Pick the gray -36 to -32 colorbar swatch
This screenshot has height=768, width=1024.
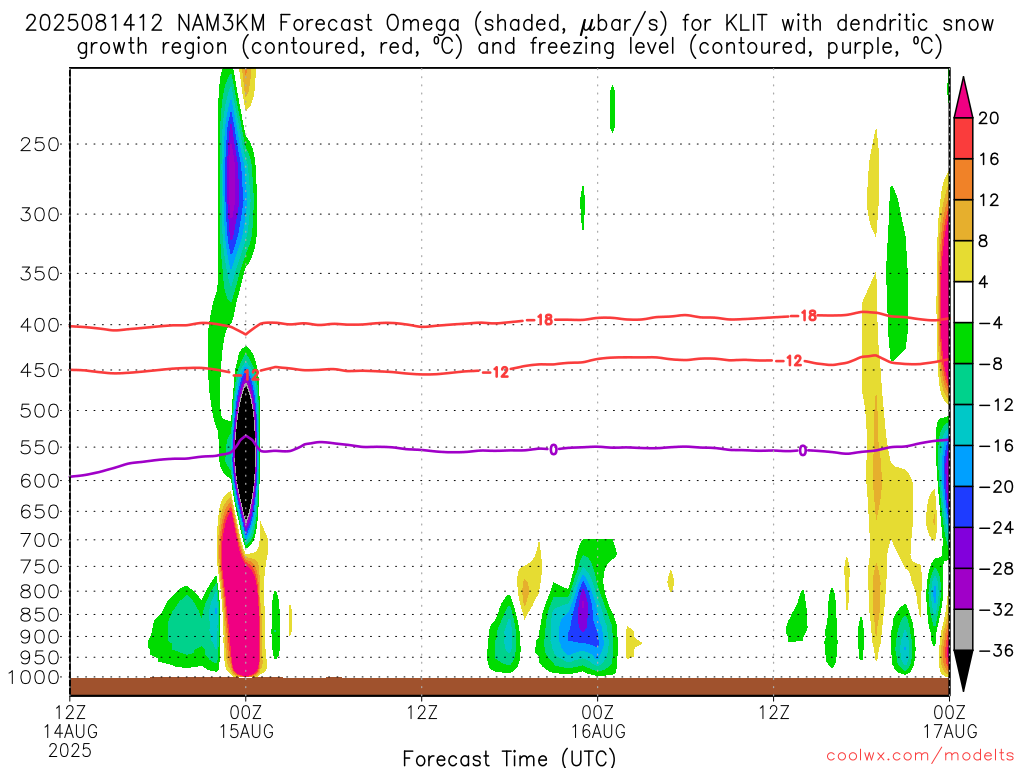(x=963, y=630)
